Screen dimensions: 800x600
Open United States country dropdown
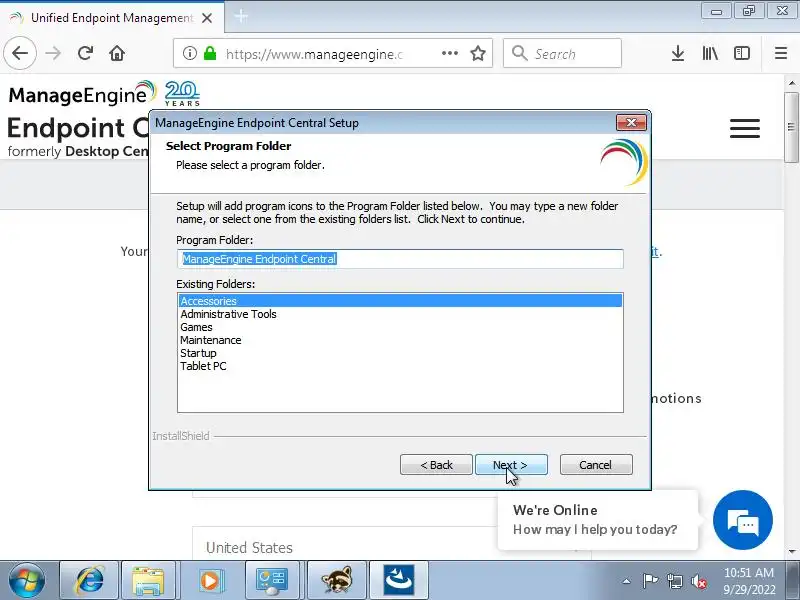(391, 547)
